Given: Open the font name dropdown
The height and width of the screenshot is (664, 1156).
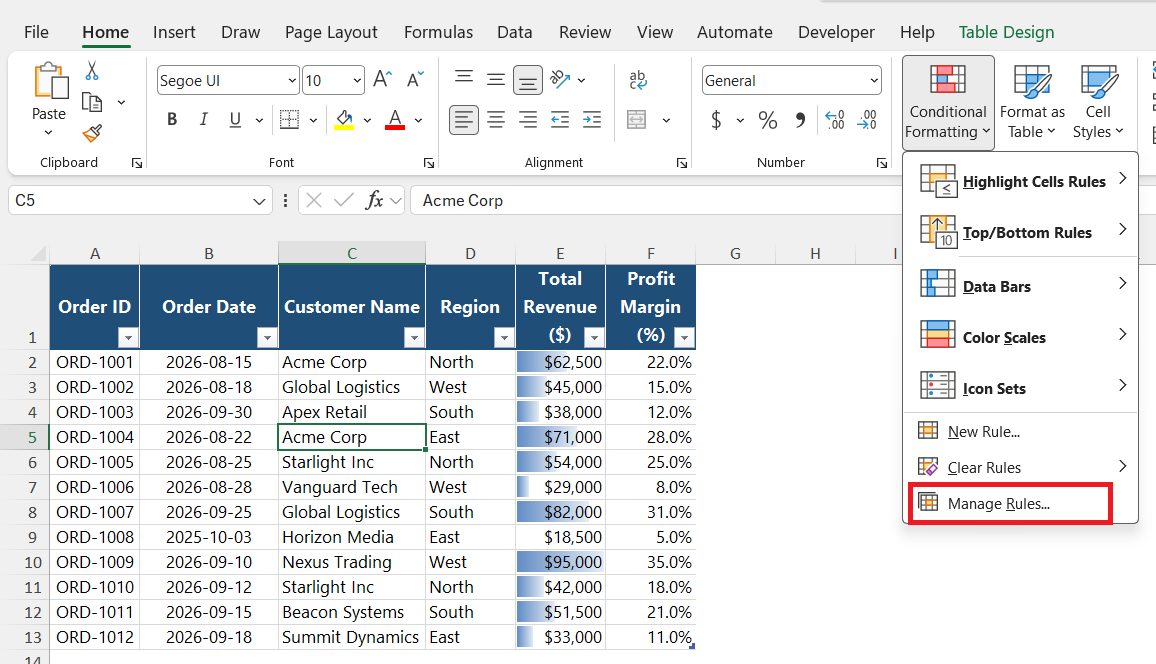Looking at the screenshot, I should coord(292,80).
